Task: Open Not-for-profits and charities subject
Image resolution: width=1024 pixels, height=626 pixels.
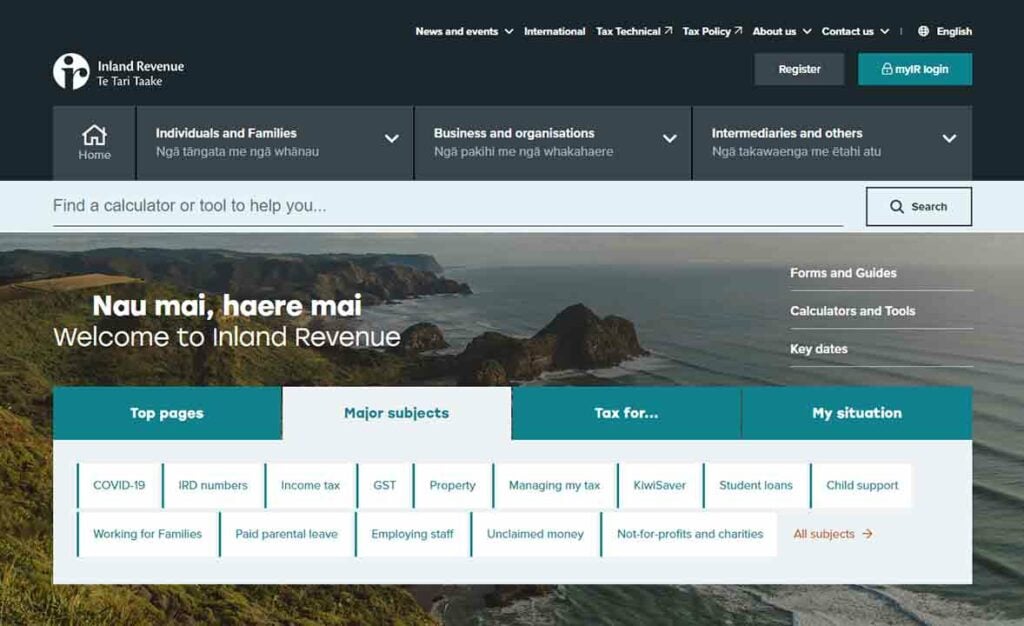Action: coord(690,534)
